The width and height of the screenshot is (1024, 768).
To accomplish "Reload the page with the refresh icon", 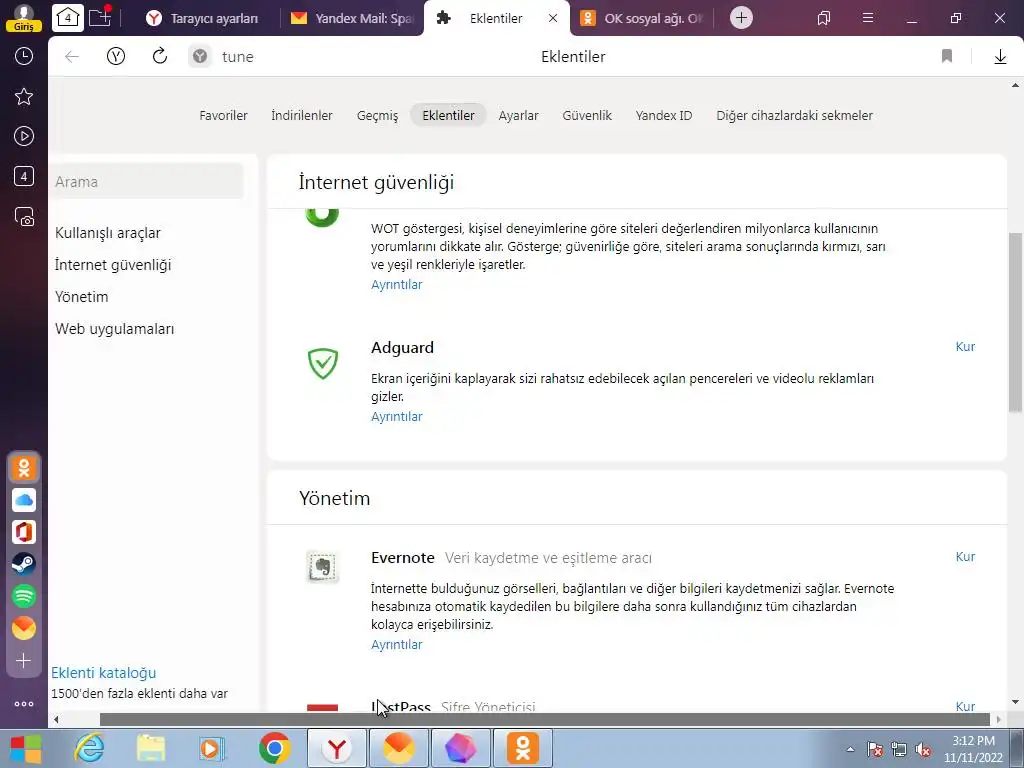I will 159,56.
